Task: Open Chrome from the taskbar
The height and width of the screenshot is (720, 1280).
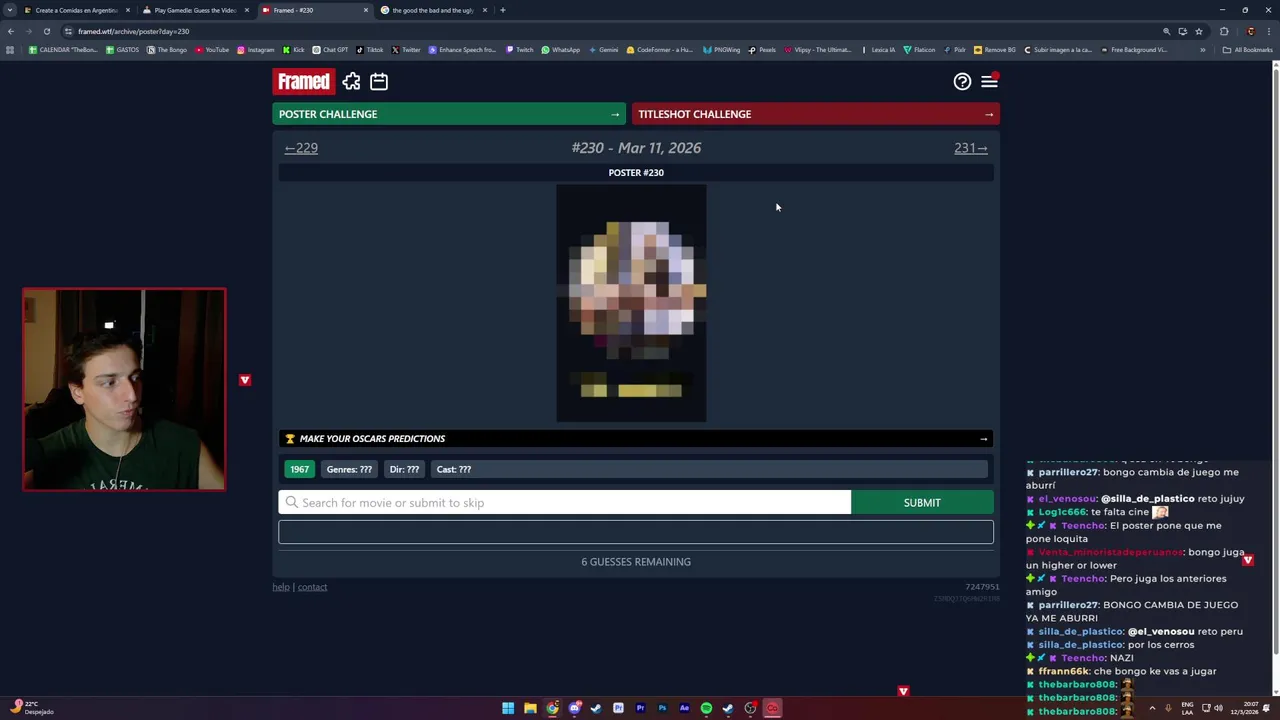Action: 552,708
